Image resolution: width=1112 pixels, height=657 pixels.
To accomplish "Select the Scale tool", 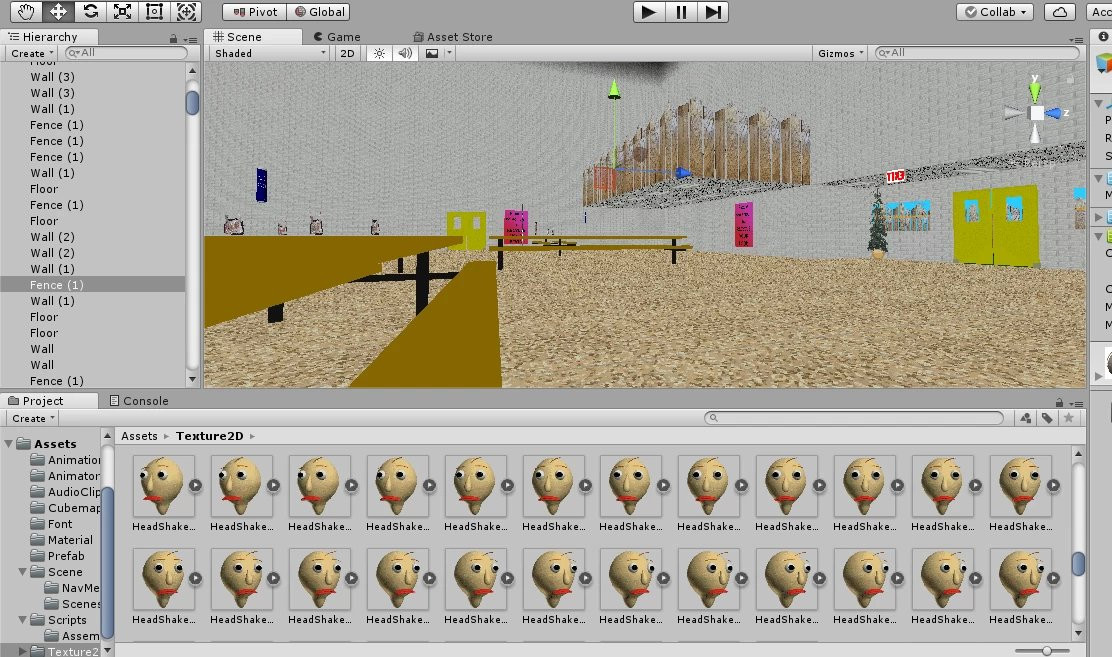I will click(x=124, y=11).
